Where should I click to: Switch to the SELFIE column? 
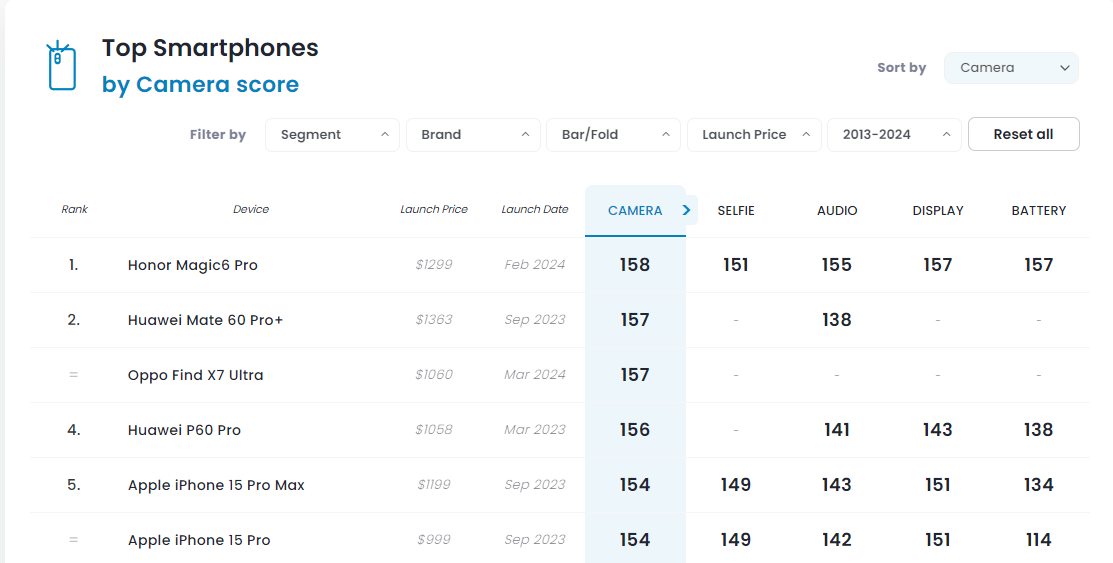[736, 211]
